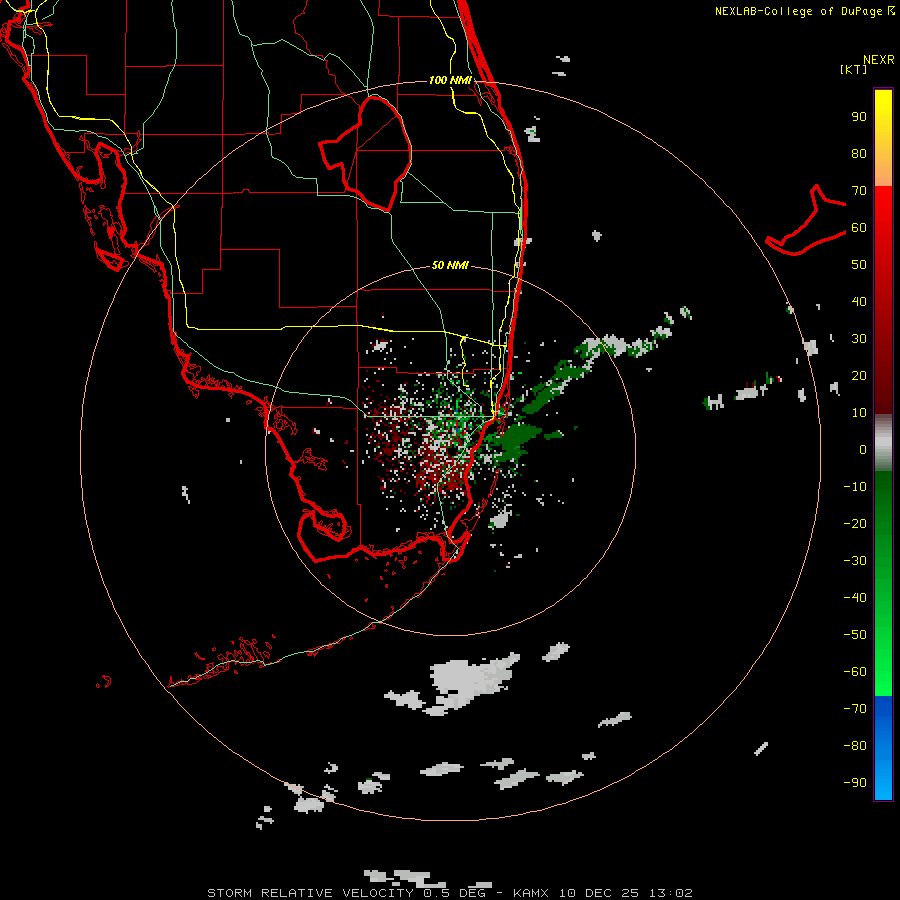Image resolution: width=900 pixels, height=900 pixels.
Task: Click the -60 value on velocity scale
Action: pyautogui.click(x=855, y=672)
